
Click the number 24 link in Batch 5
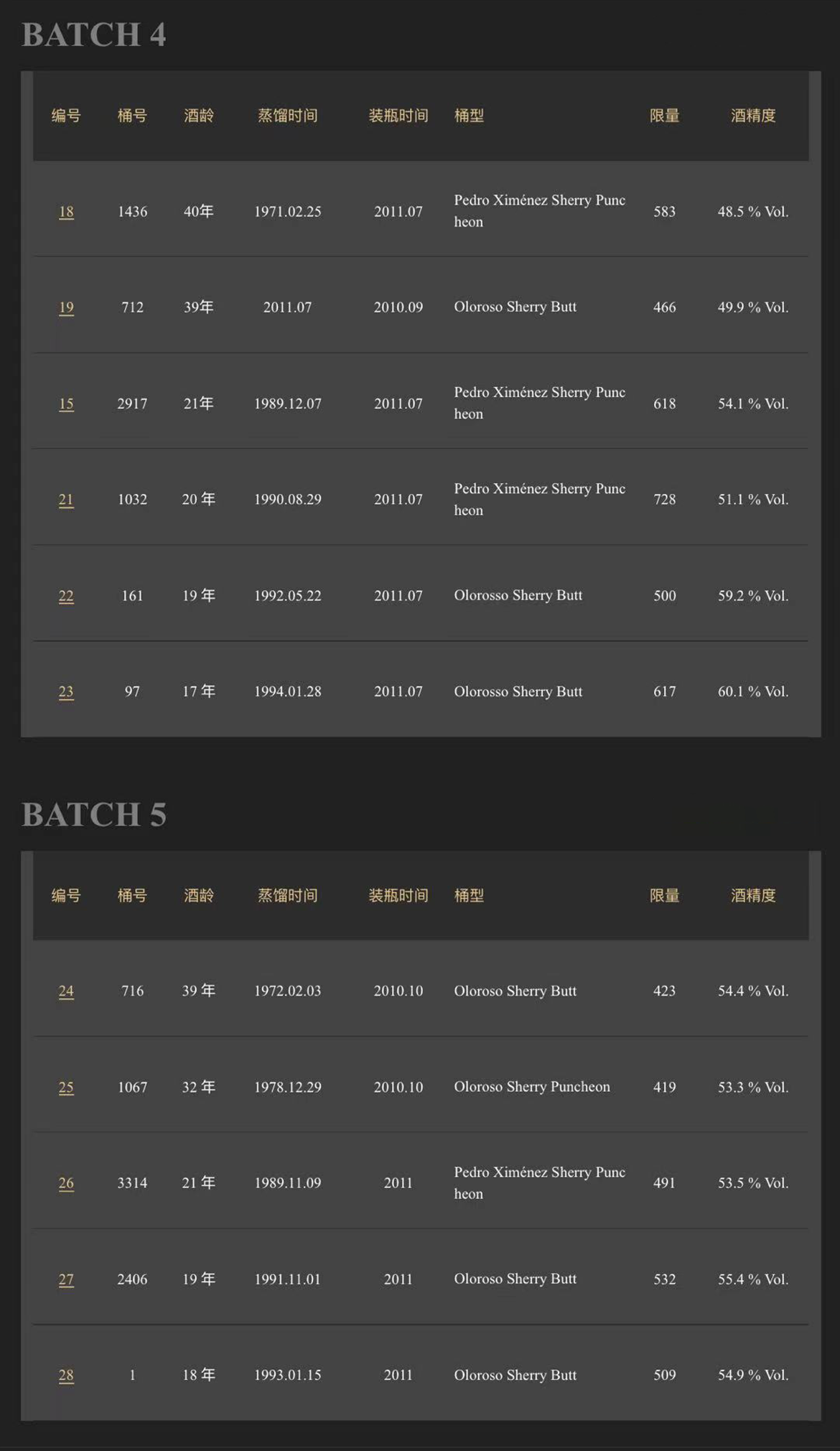click(66, 991)
